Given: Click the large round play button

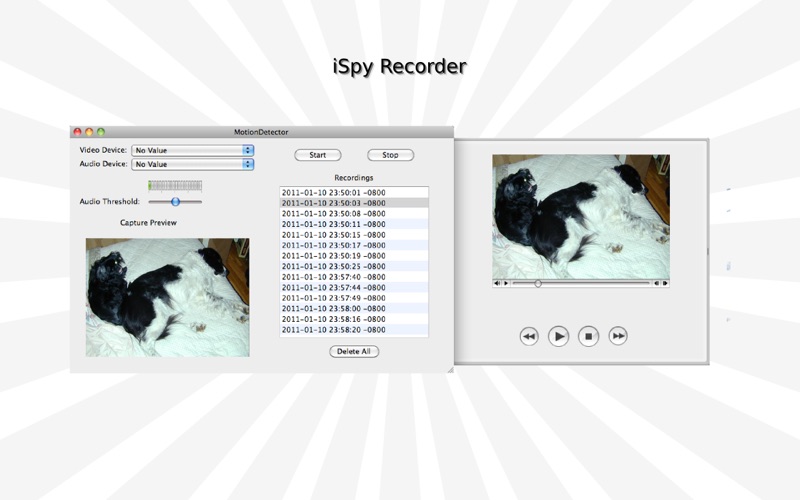Looking at the screenshot, I should pos(559,336).
